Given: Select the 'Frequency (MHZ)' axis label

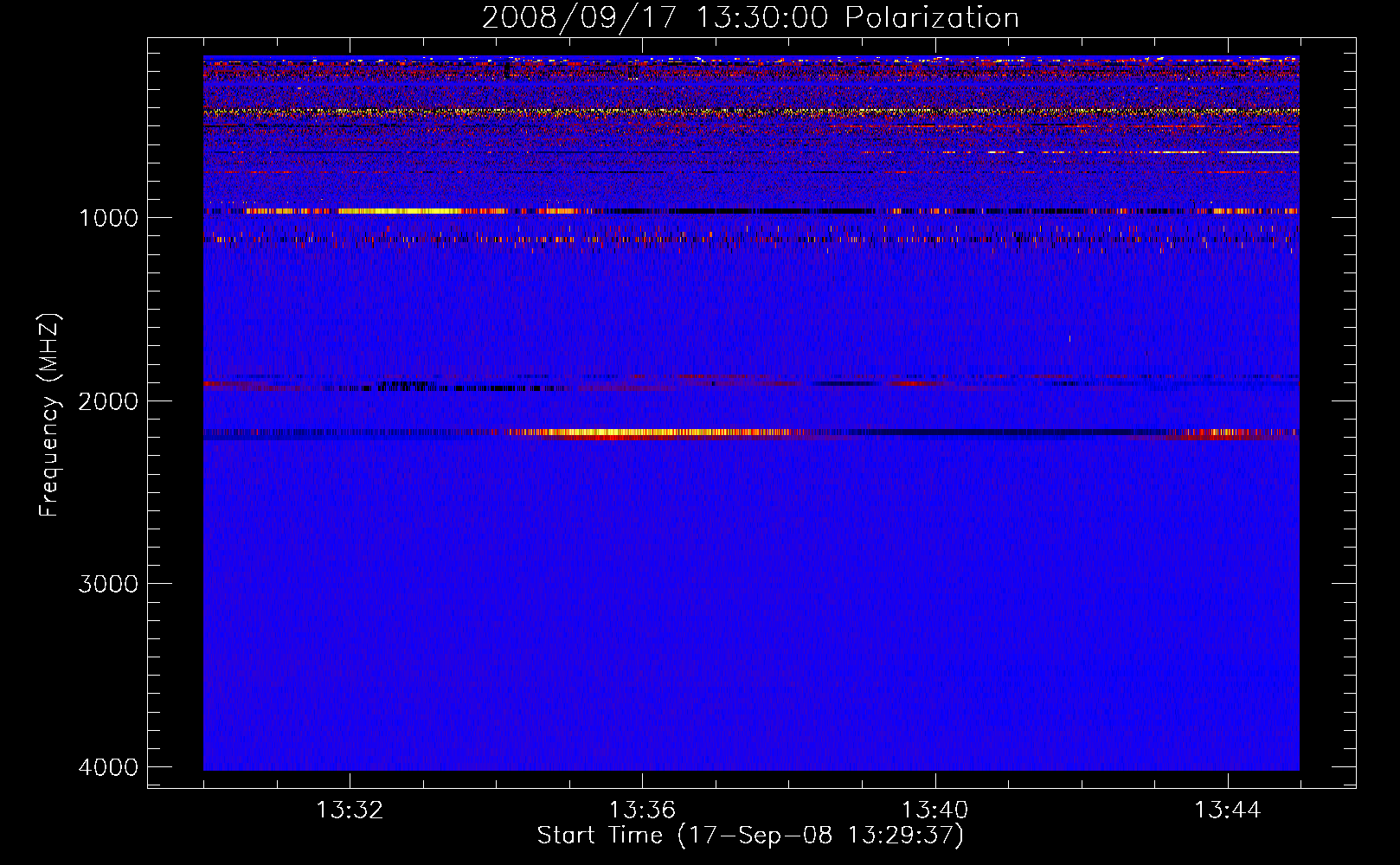Looking at the screenshot, I should [49, 415].
